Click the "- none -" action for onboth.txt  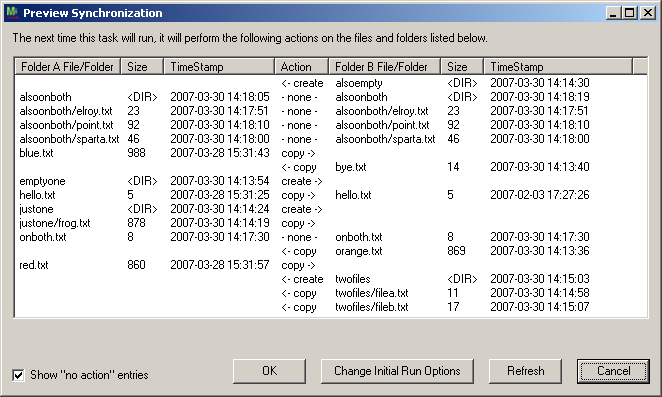[x=299, y=237]
